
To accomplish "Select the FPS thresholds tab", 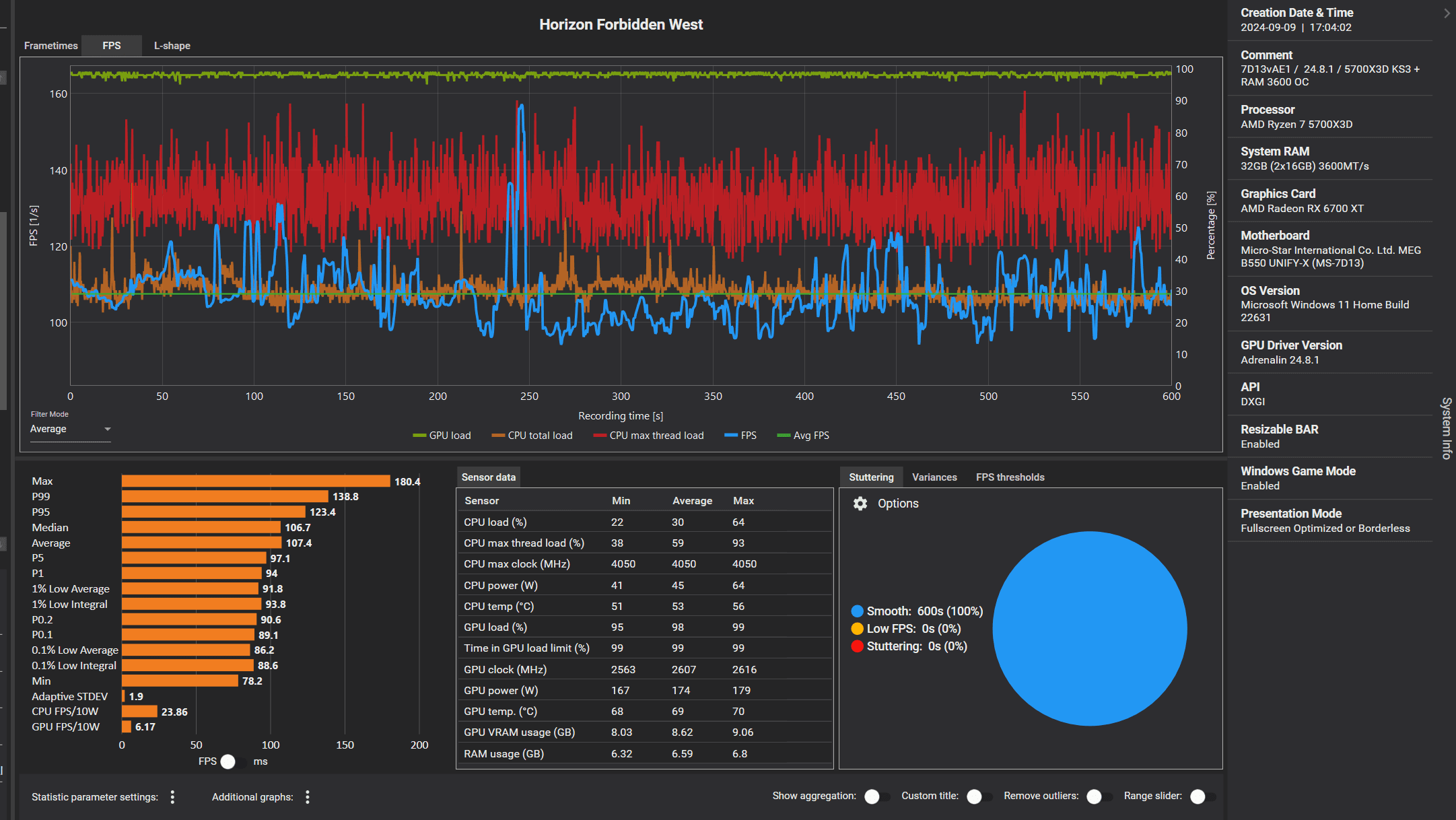I will pyautogui.click(x=1010, y=477).
